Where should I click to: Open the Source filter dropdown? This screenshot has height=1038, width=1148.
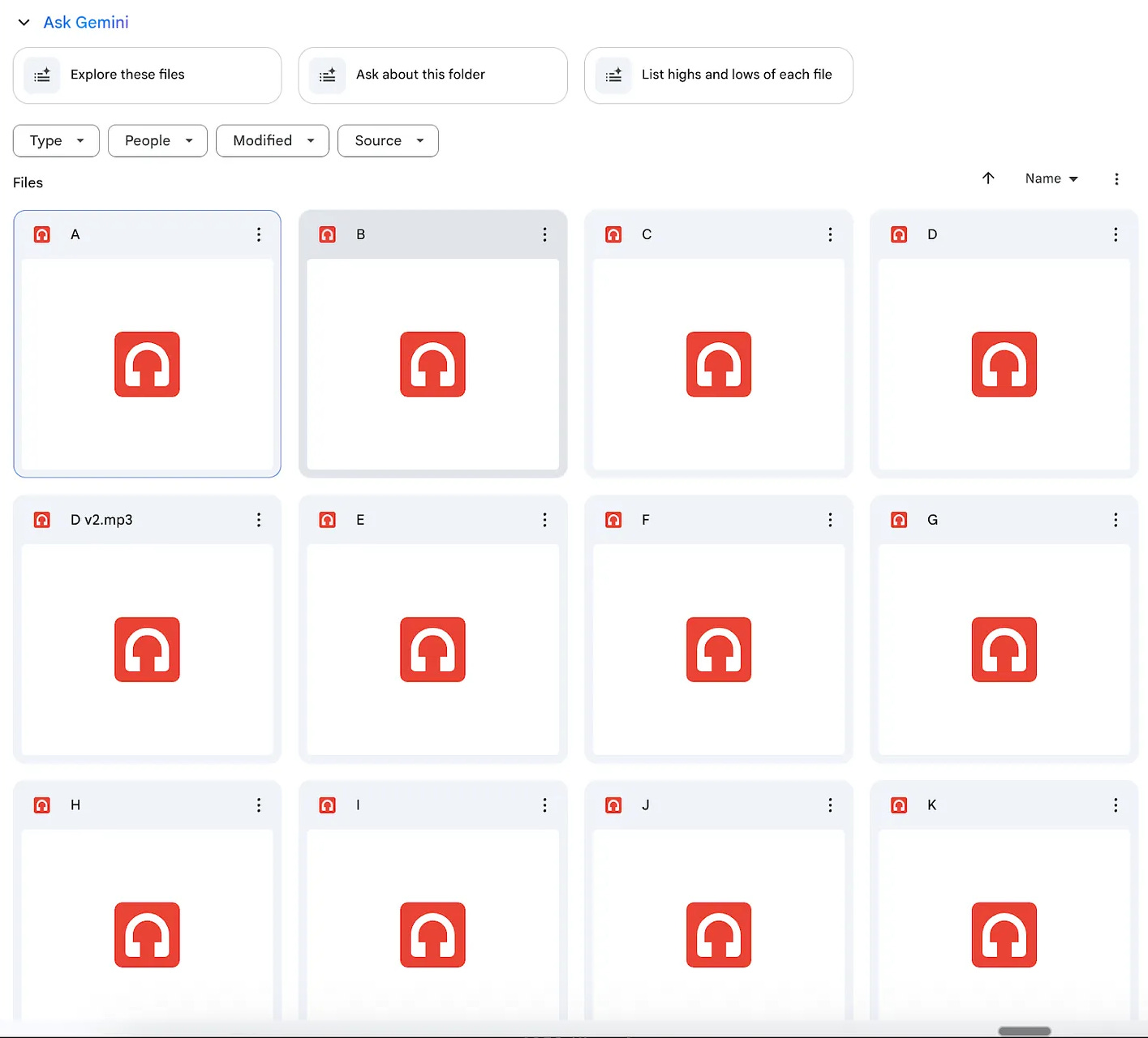[x=388, y=140]
